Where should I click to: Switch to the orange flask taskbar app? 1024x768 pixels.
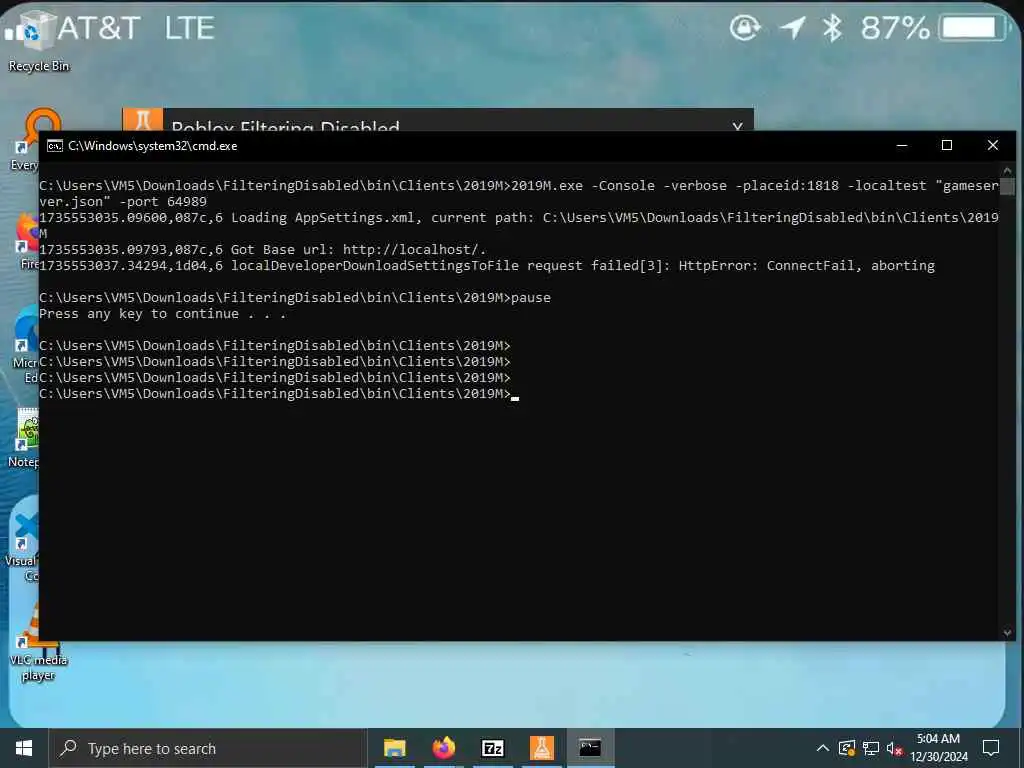tap(541, 748)
